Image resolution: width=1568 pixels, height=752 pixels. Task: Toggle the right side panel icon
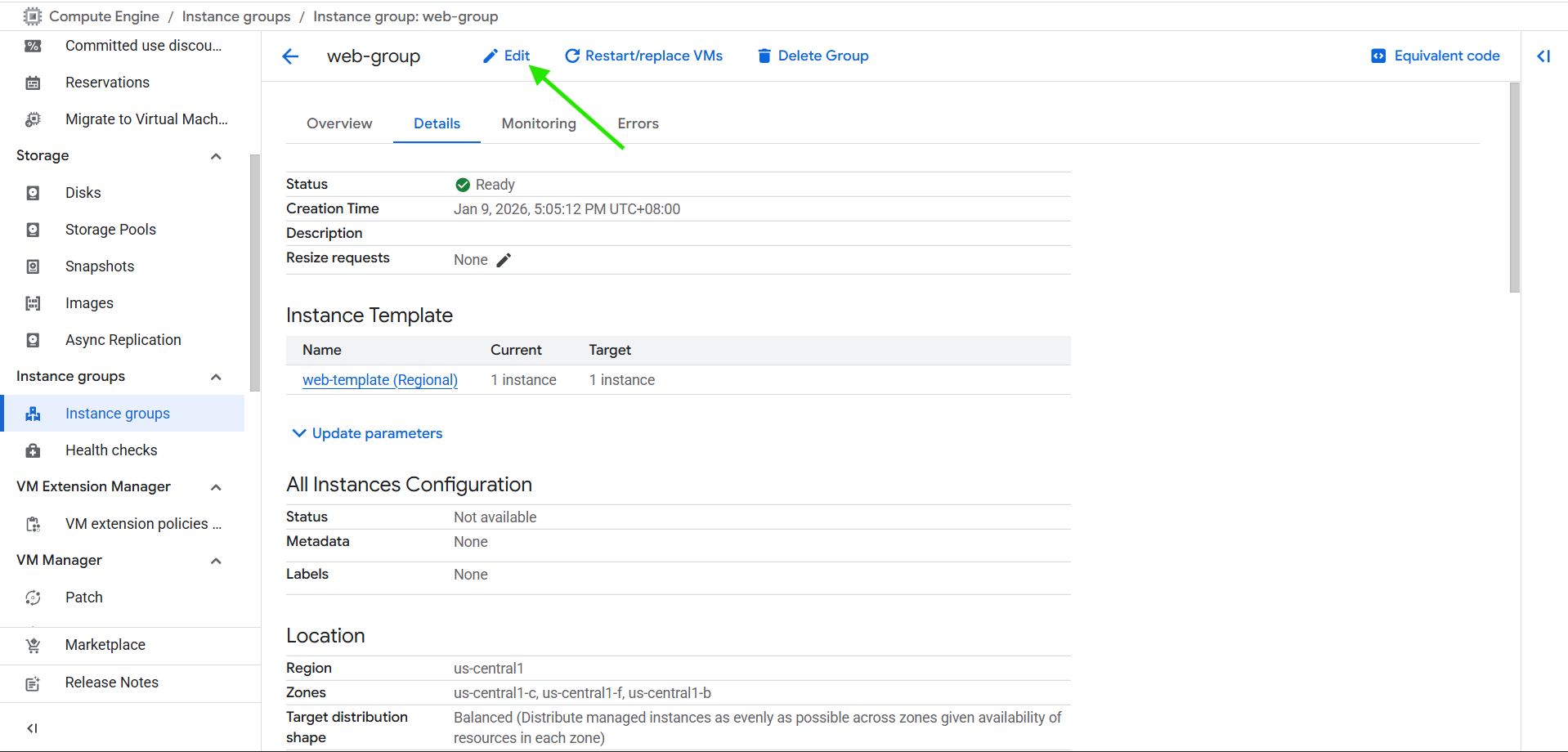[1543, 56]
